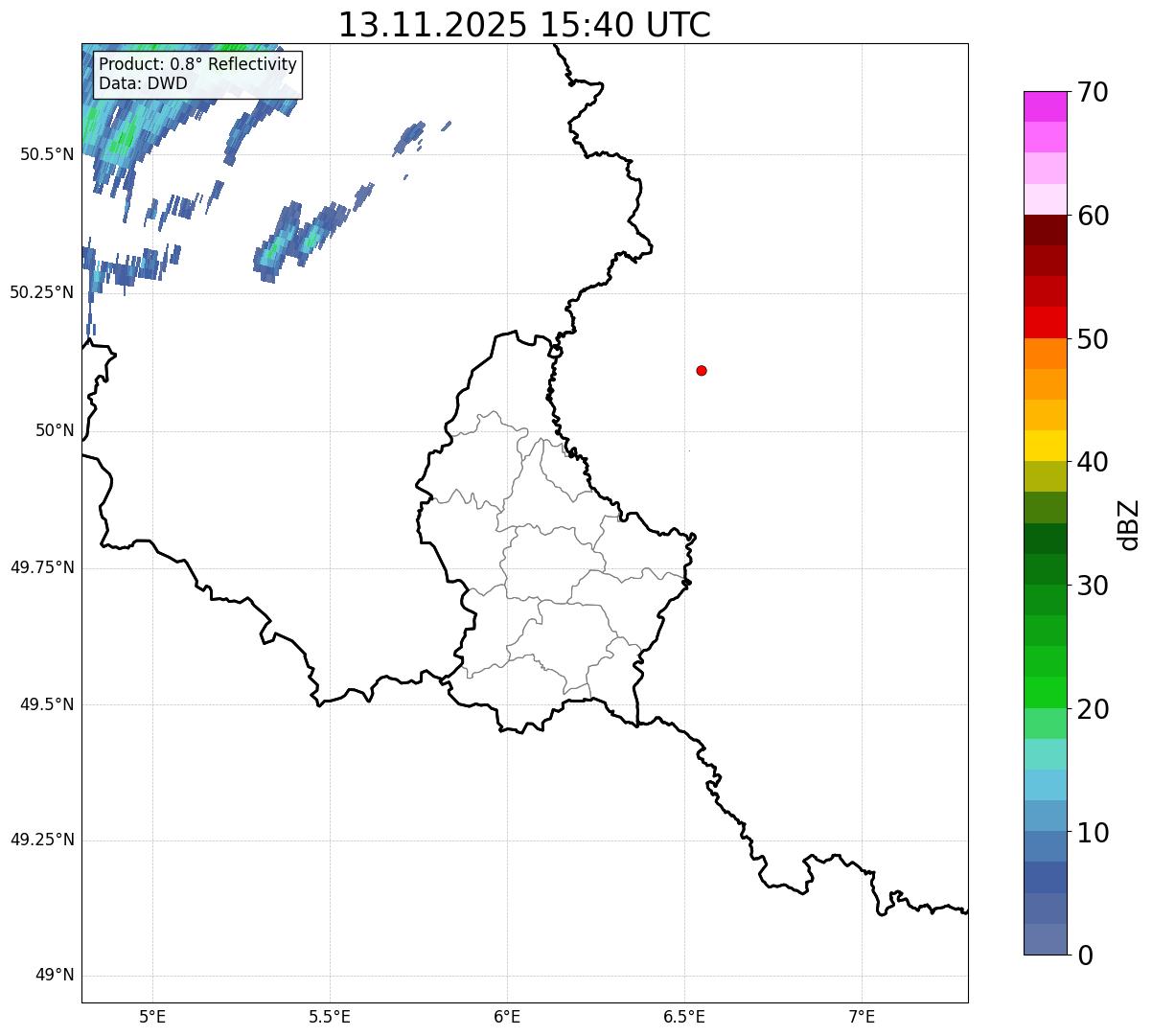
Task: Click the dBZ colorbar axis label
Action: [x=1129, y=524]
